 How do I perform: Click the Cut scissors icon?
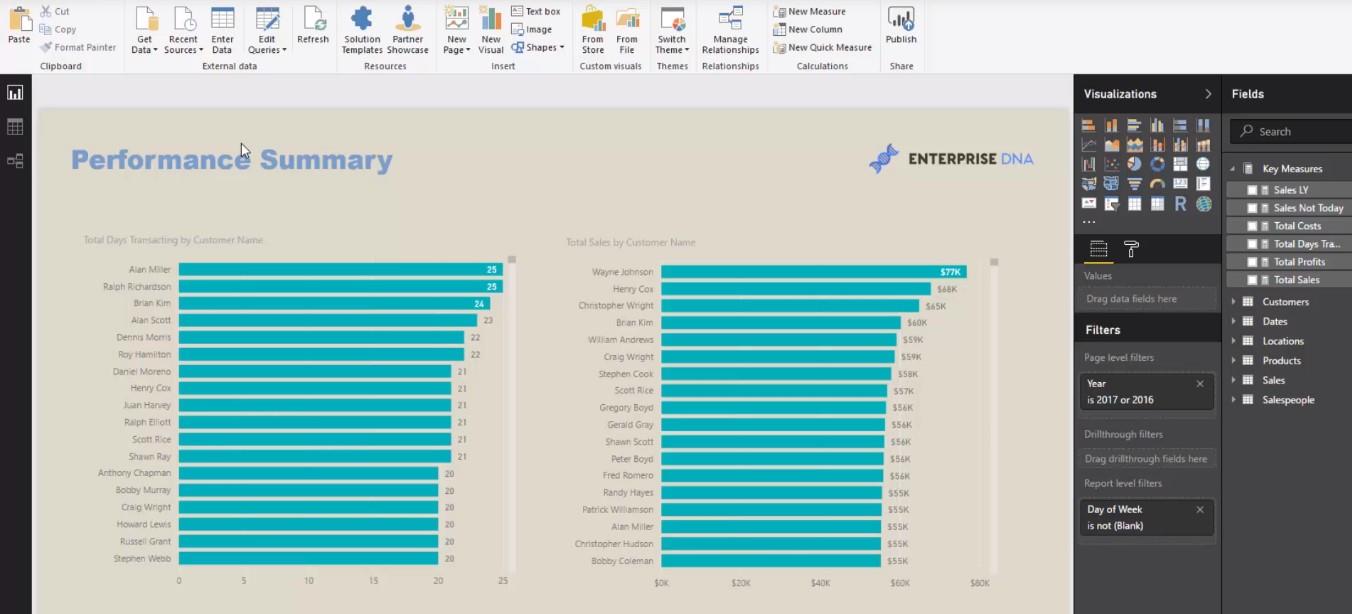(46, 11)
